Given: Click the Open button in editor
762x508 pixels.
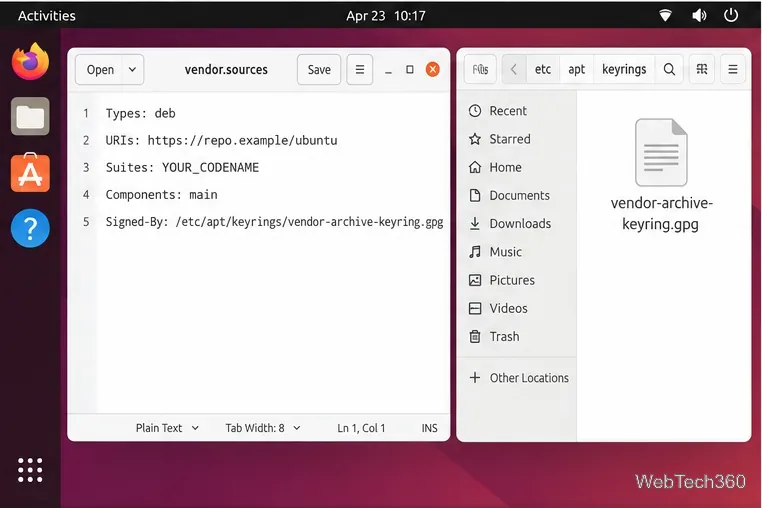Looking at the screenshot, I should 100,70.
